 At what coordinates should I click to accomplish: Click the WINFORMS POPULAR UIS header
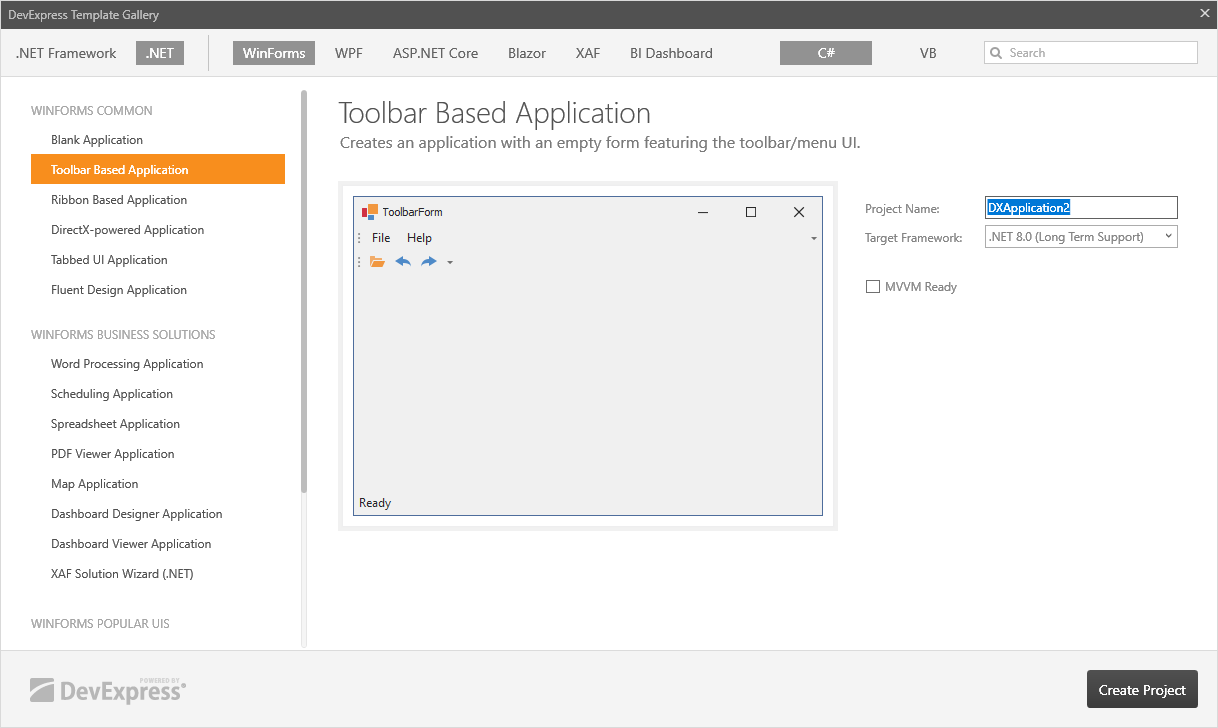pos(100,623)
